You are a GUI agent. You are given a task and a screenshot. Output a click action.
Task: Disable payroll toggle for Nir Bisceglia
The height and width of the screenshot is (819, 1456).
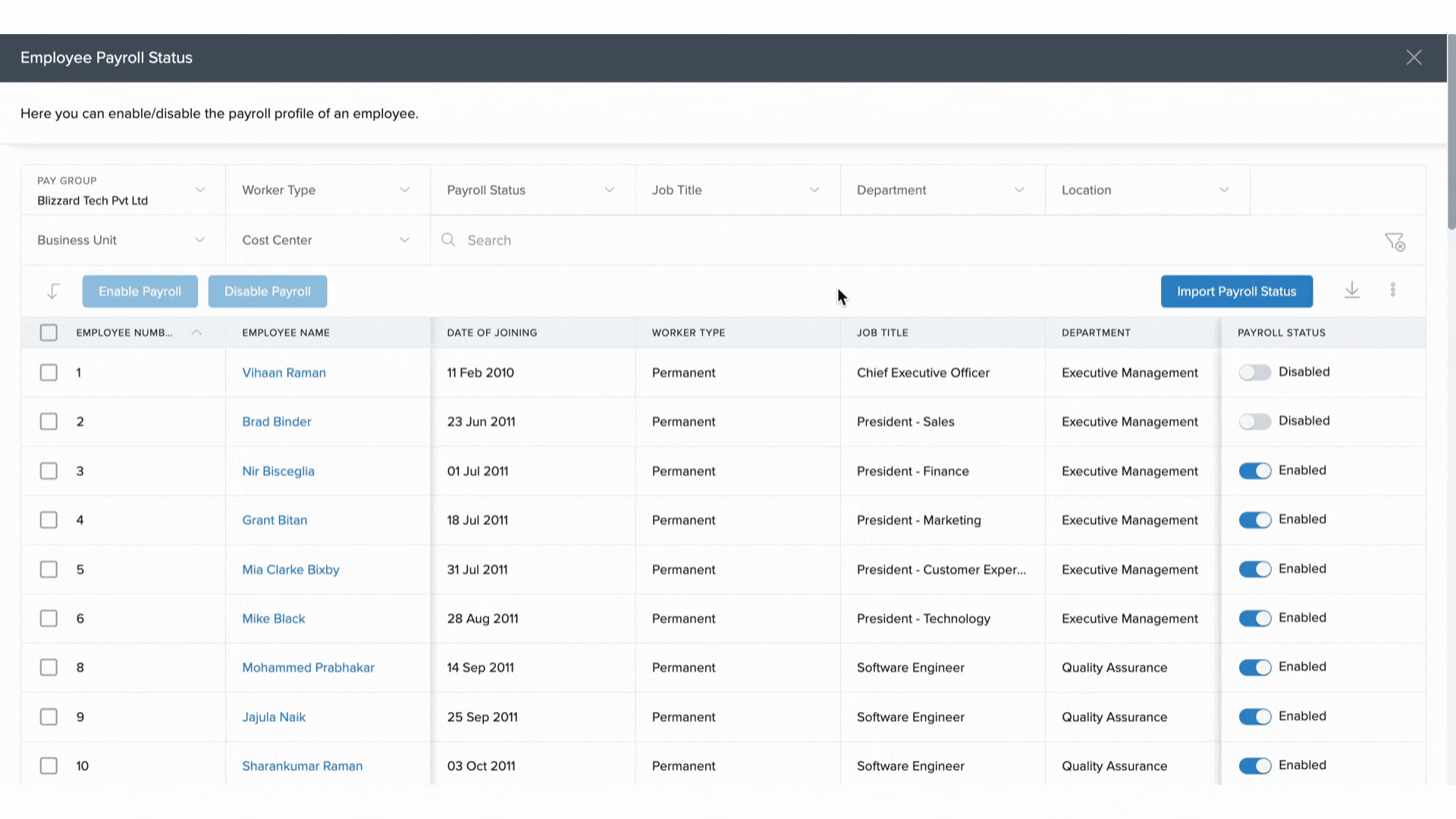tap(1254, 471)
